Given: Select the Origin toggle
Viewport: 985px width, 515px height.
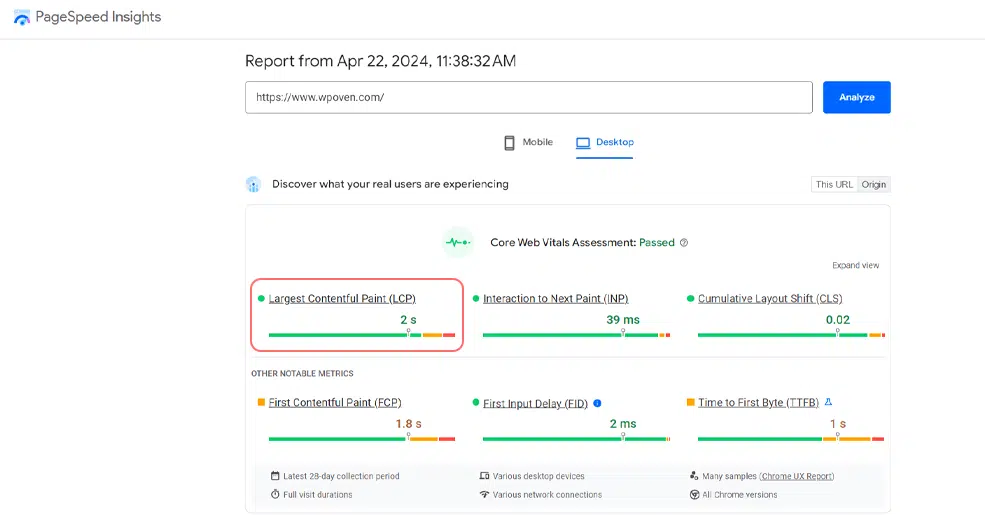Looking at the screenshot, I should (x=874, y=185).
